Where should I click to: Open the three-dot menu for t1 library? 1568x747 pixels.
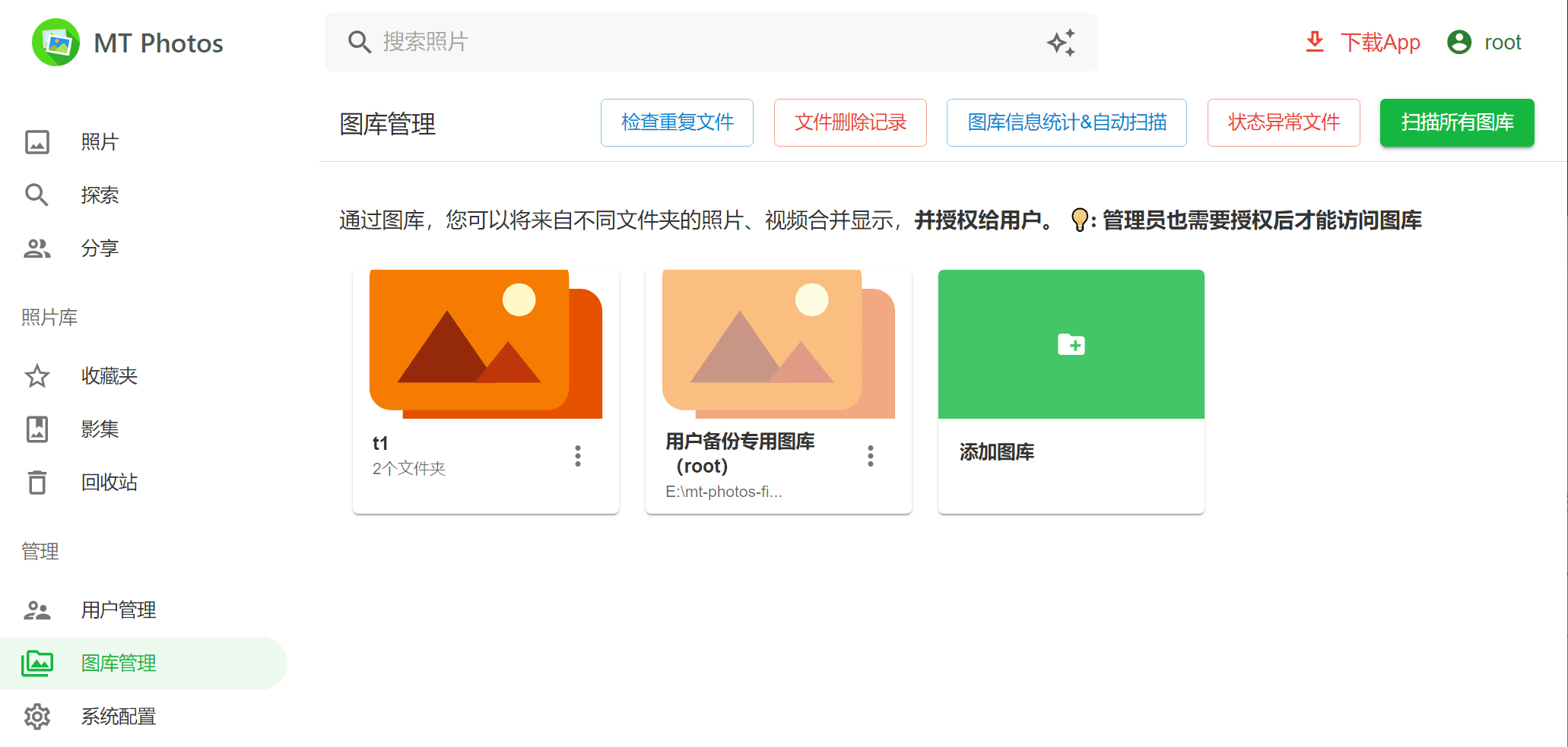pyautogui.click(x=578, y=456)
